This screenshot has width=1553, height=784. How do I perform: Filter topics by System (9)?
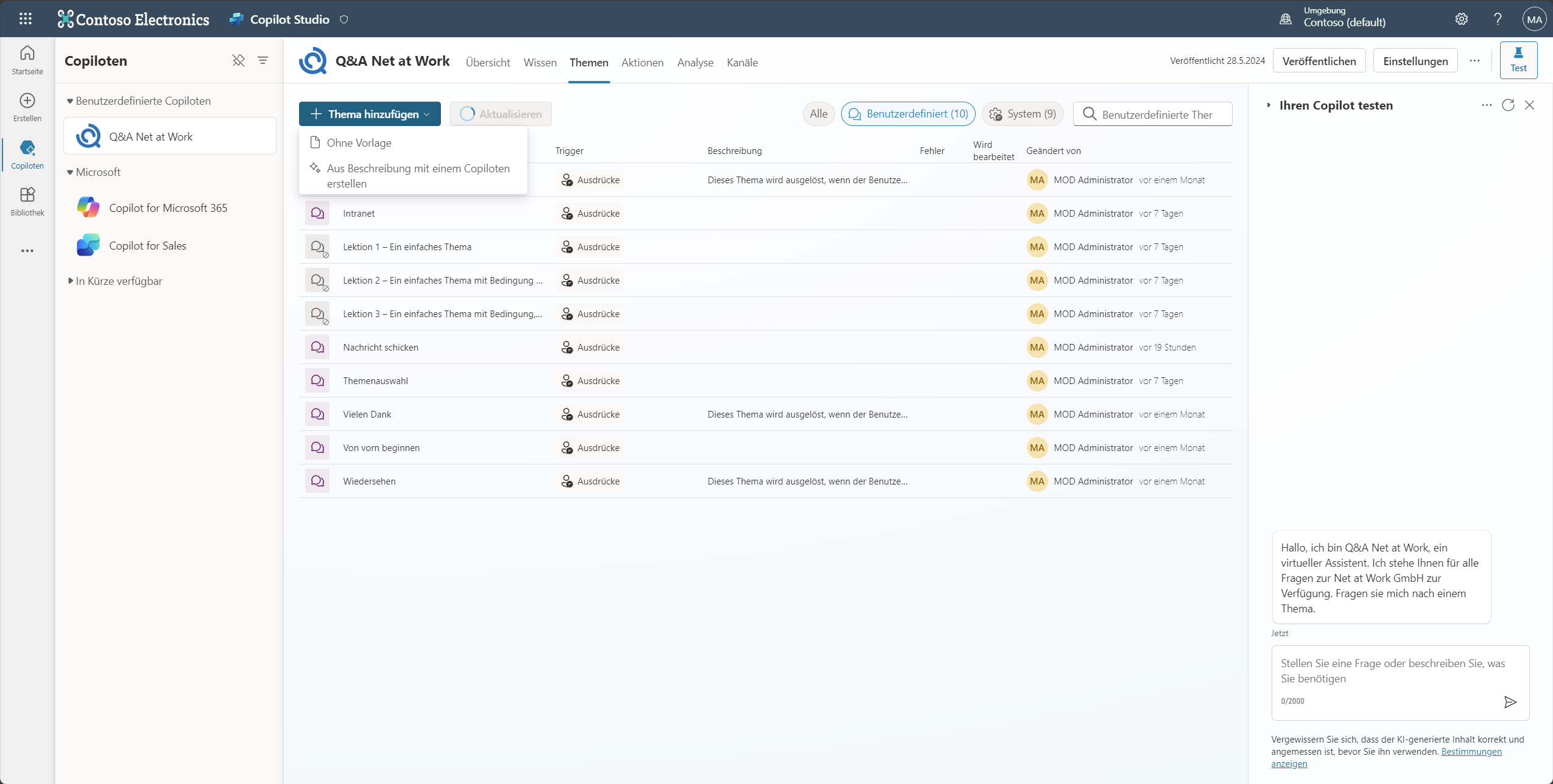1023,114
